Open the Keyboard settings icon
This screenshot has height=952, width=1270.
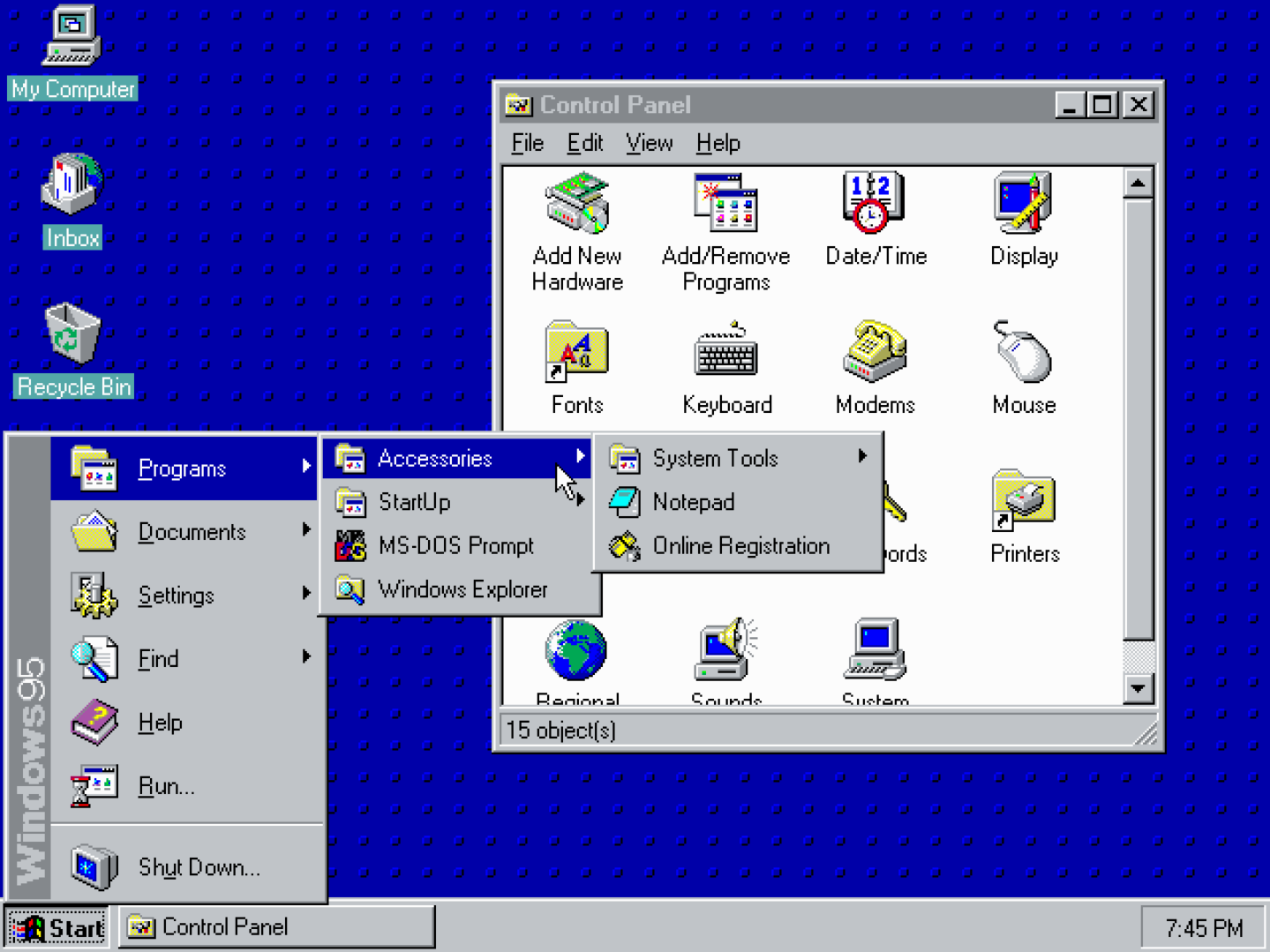tap(725, 353)
